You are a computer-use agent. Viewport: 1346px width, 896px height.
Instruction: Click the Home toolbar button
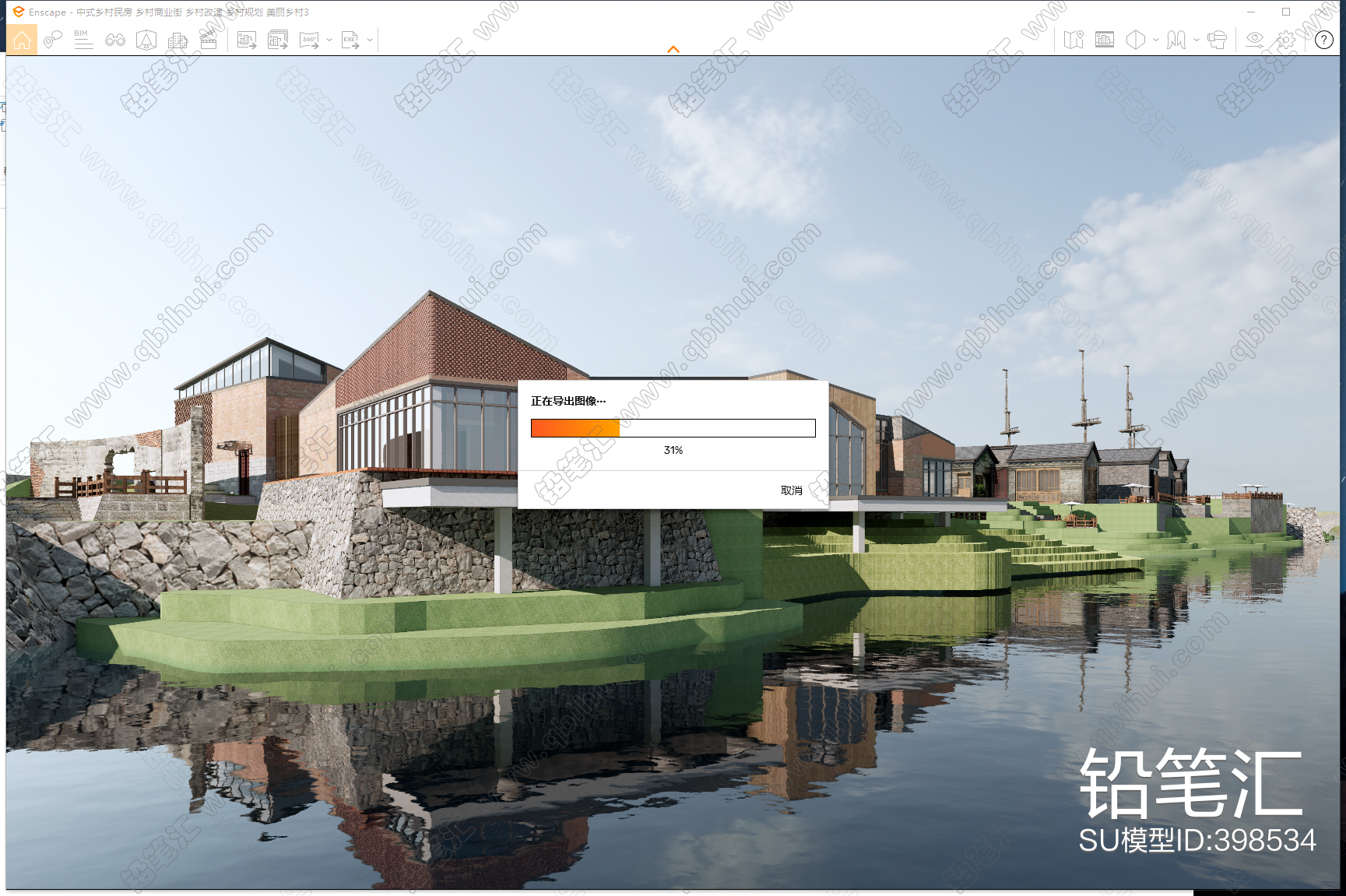click(22, 40)
